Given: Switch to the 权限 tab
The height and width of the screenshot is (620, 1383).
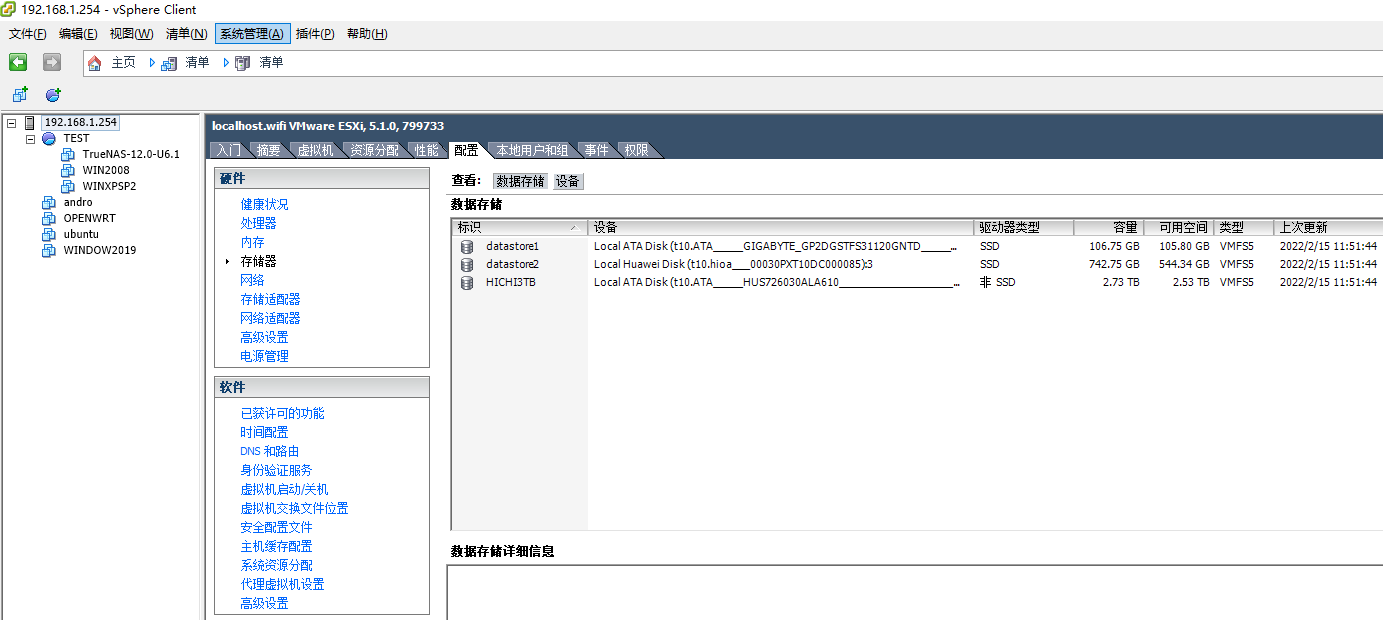Looking at the screenshot, I should click(x=637, y=150).
